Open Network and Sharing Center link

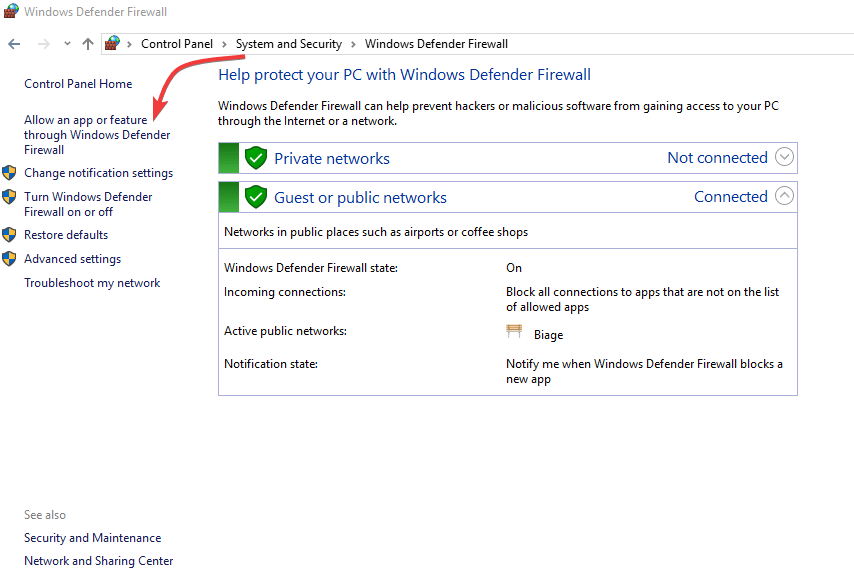click(x=99, y=561)
